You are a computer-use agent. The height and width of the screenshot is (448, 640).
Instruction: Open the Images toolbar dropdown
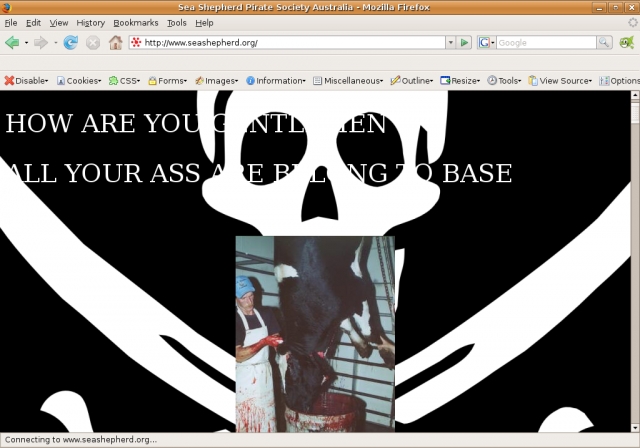[217, 81]
